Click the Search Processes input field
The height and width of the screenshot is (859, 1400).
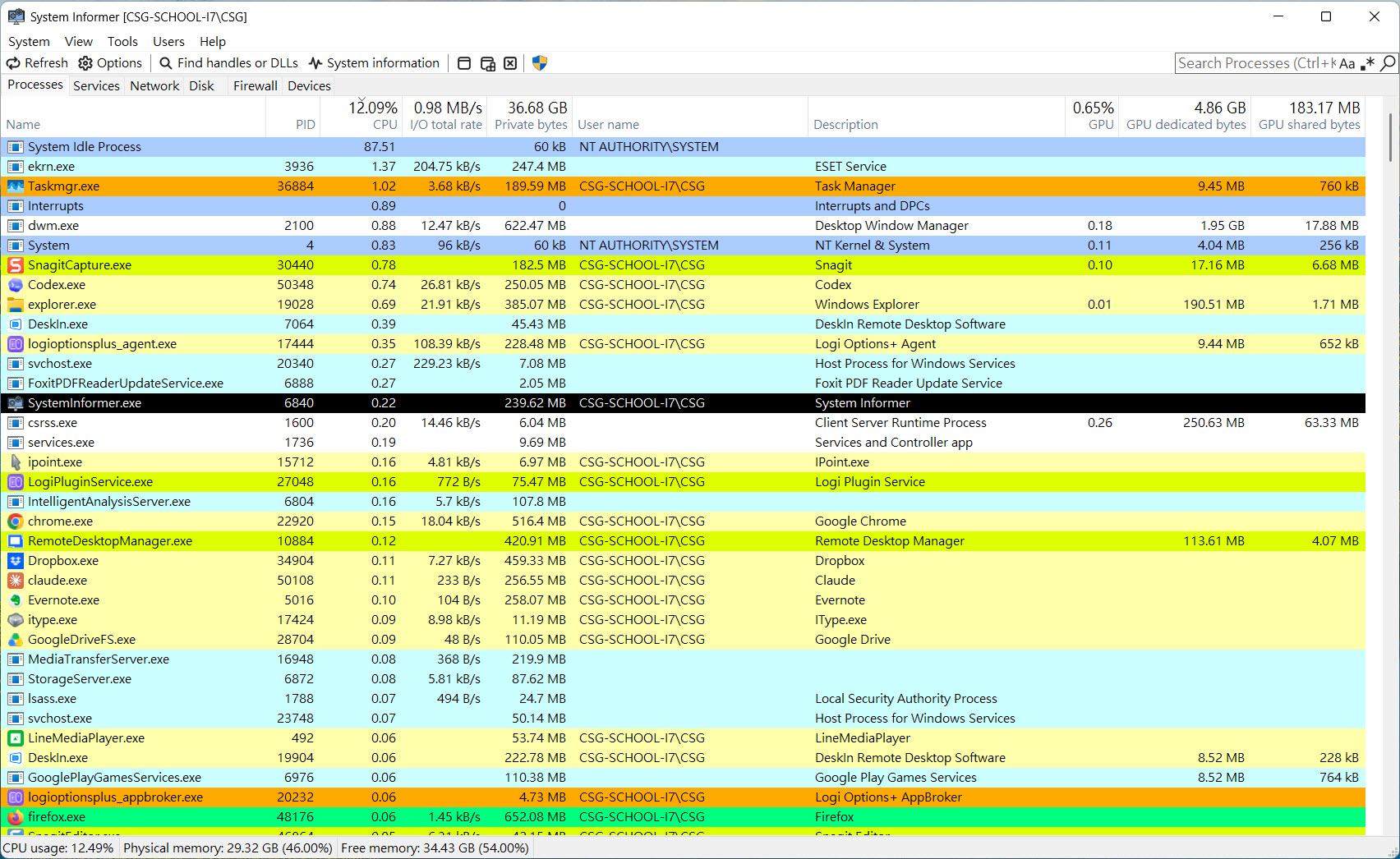1256,63
